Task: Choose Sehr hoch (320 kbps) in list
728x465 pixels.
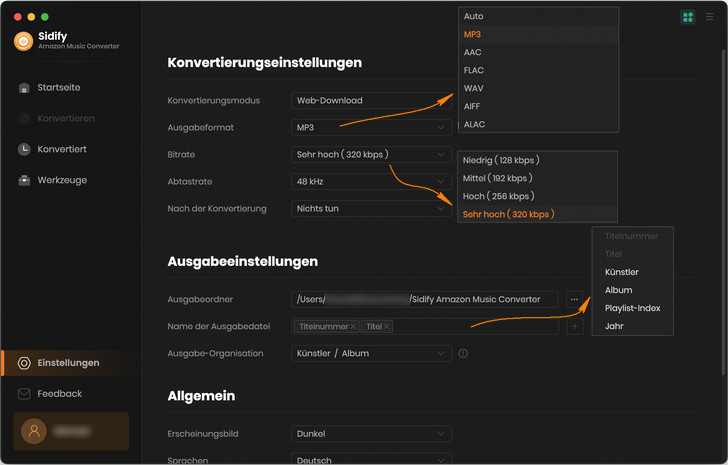Action: pos(537,214)
